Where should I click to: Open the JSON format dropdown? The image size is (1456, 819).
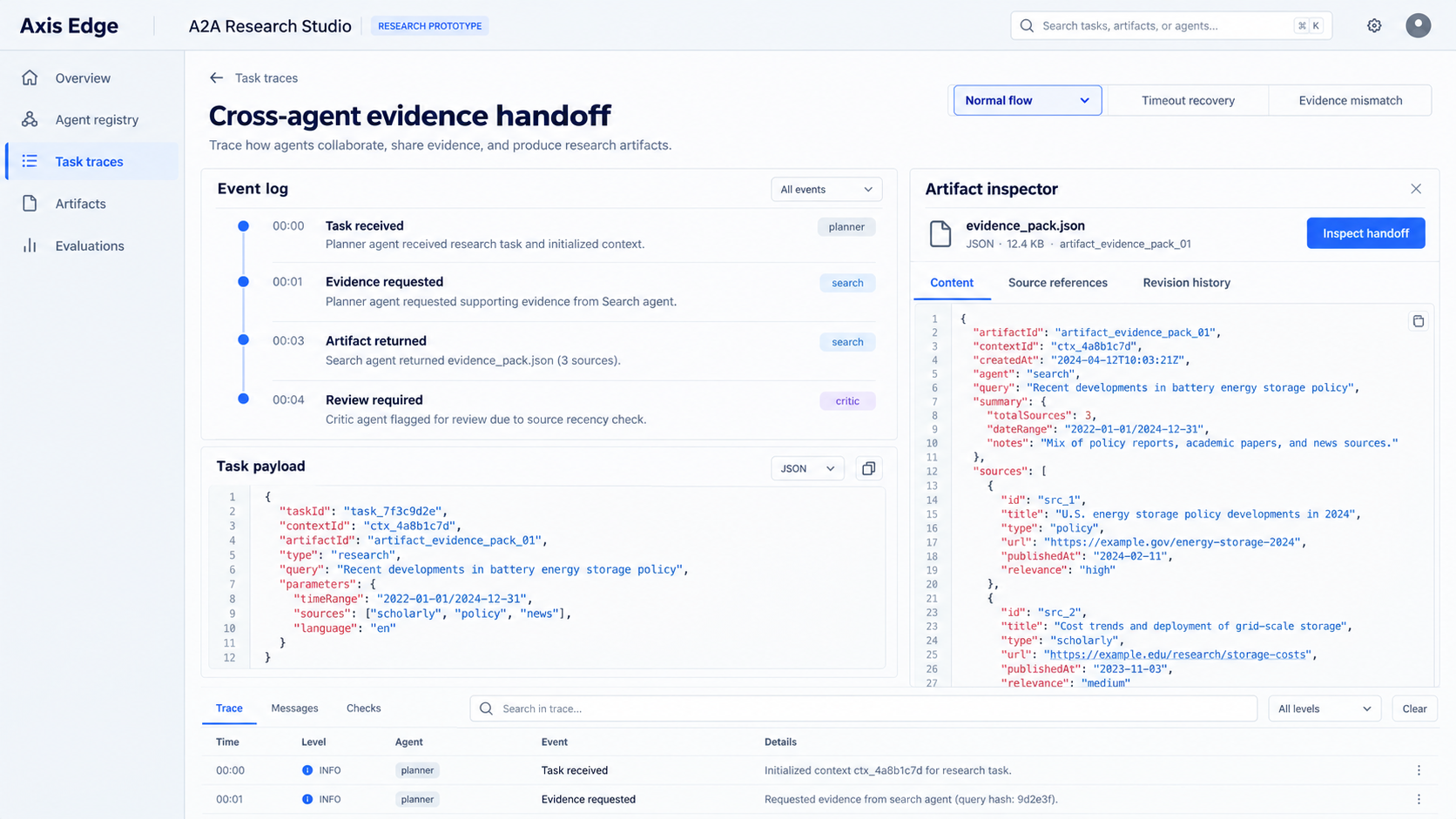click(807, 468)
